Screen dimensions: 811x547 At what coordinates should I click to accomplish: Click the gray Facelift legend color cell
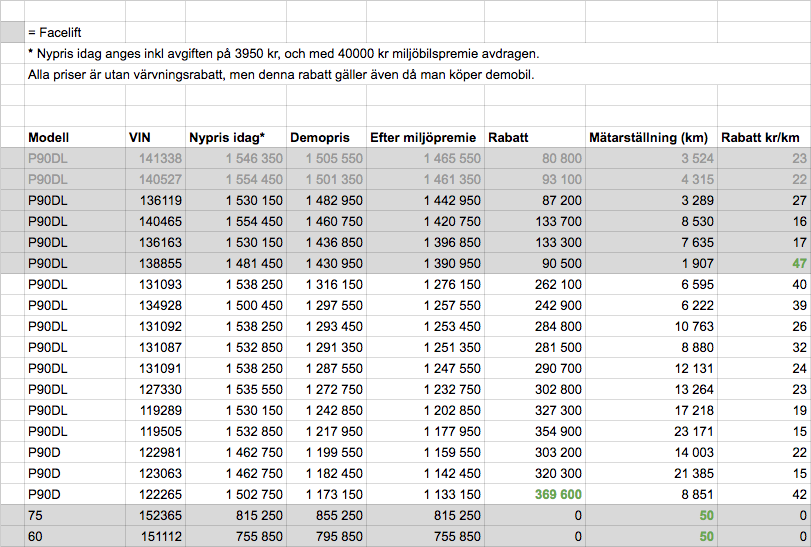click(x=12, y=32)
